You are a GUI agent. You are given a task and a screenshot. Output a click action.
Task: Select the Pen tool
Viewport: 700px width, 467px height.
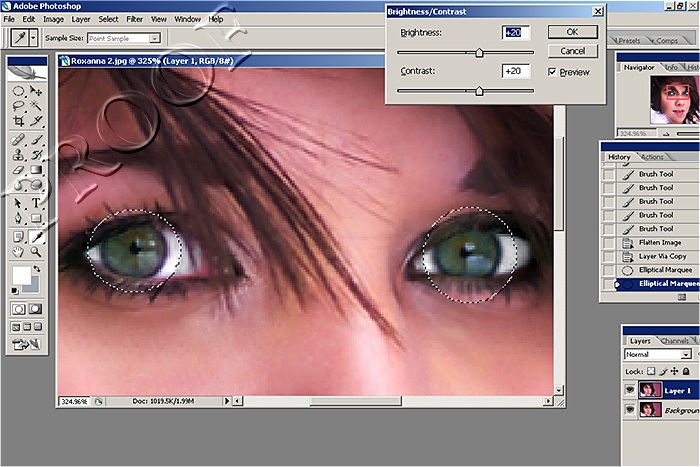pos(18,218)
